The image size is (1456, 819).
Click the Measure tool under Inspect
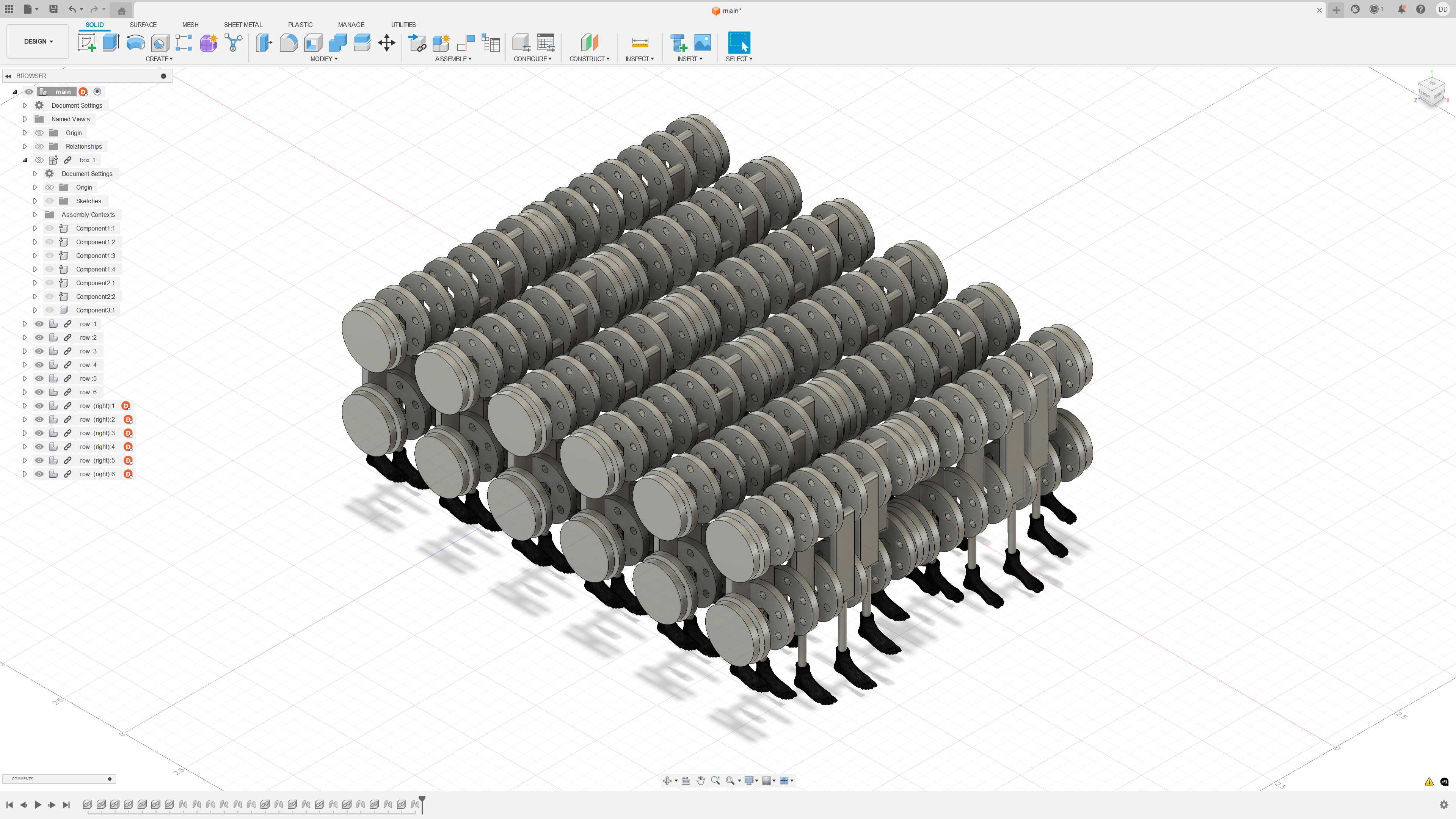(x=640, y=42)
